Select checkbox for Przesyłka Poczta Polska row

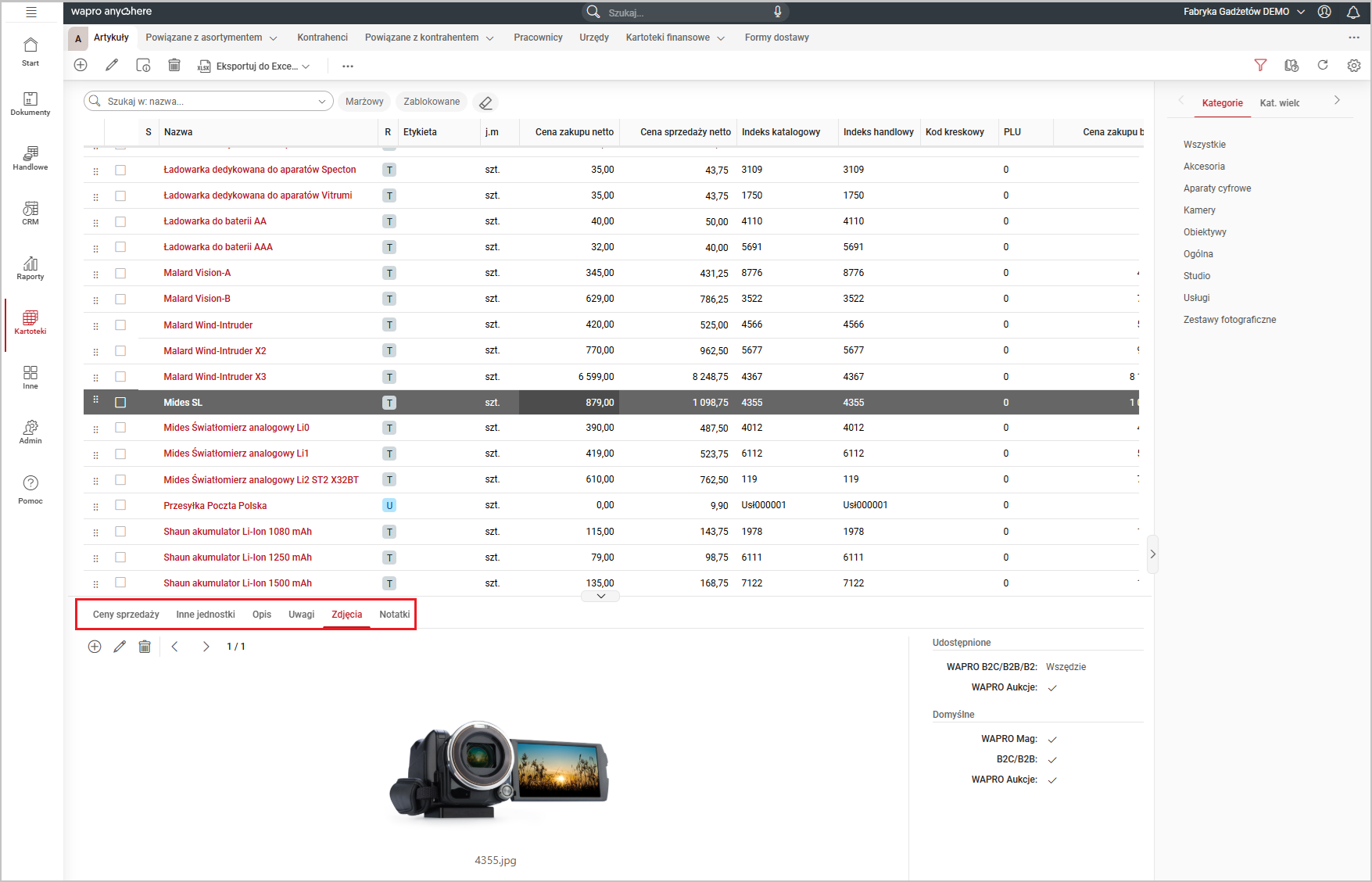tap(120, 505)
